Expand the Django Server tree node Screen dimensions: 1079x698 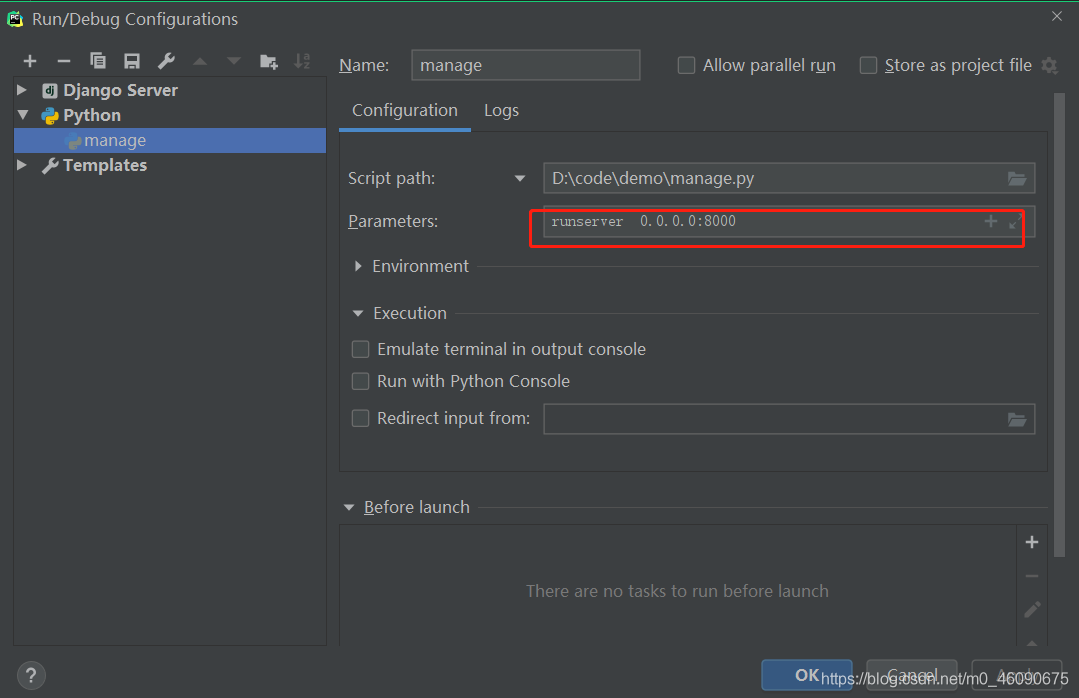click(22, 89)
